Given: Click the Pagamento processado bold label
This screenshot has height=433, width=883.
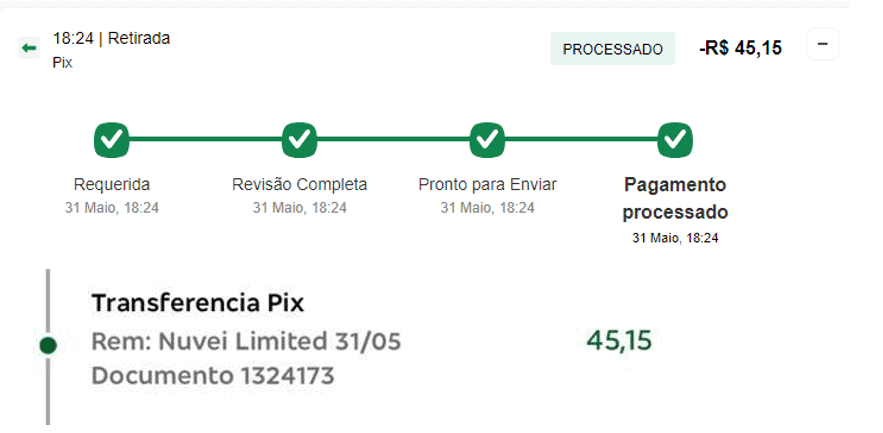Looking at the screenshot, I should pyautogui.click(x=675, y=199).
